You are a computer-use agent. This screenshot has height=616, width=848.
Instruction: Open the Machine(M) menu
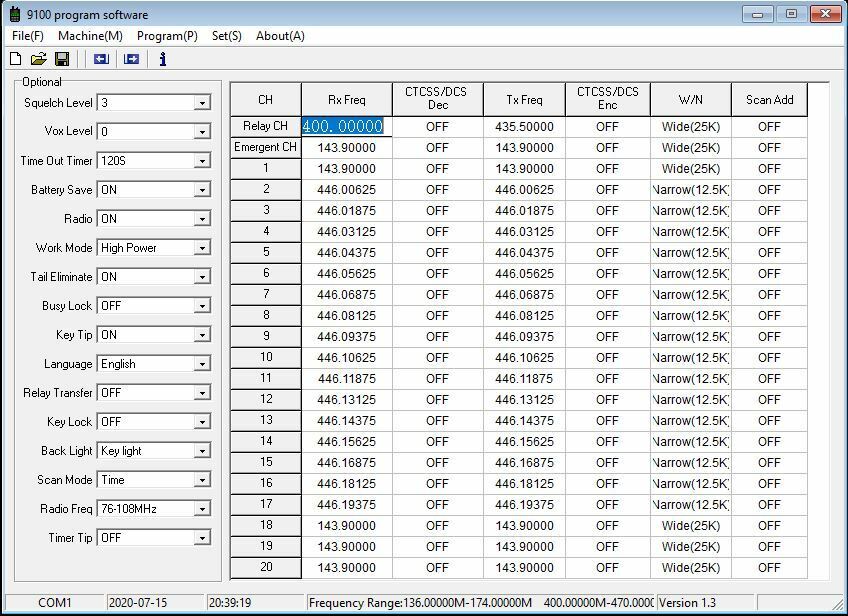tap(90, 36)
